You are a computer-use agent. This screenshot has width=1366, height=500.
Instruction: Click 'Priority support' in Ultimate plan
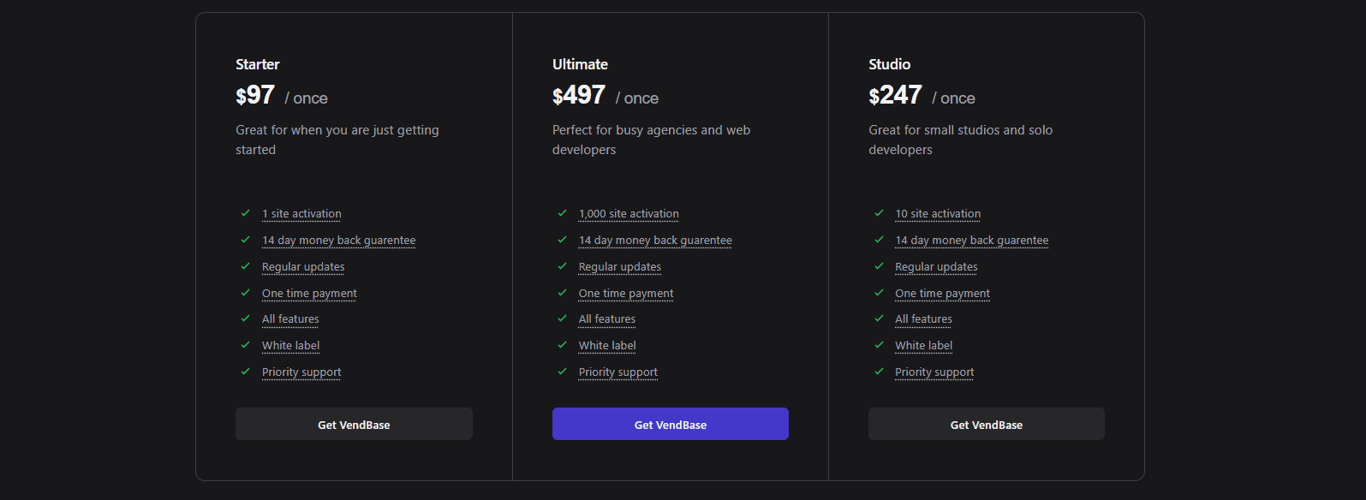point(618,372)
